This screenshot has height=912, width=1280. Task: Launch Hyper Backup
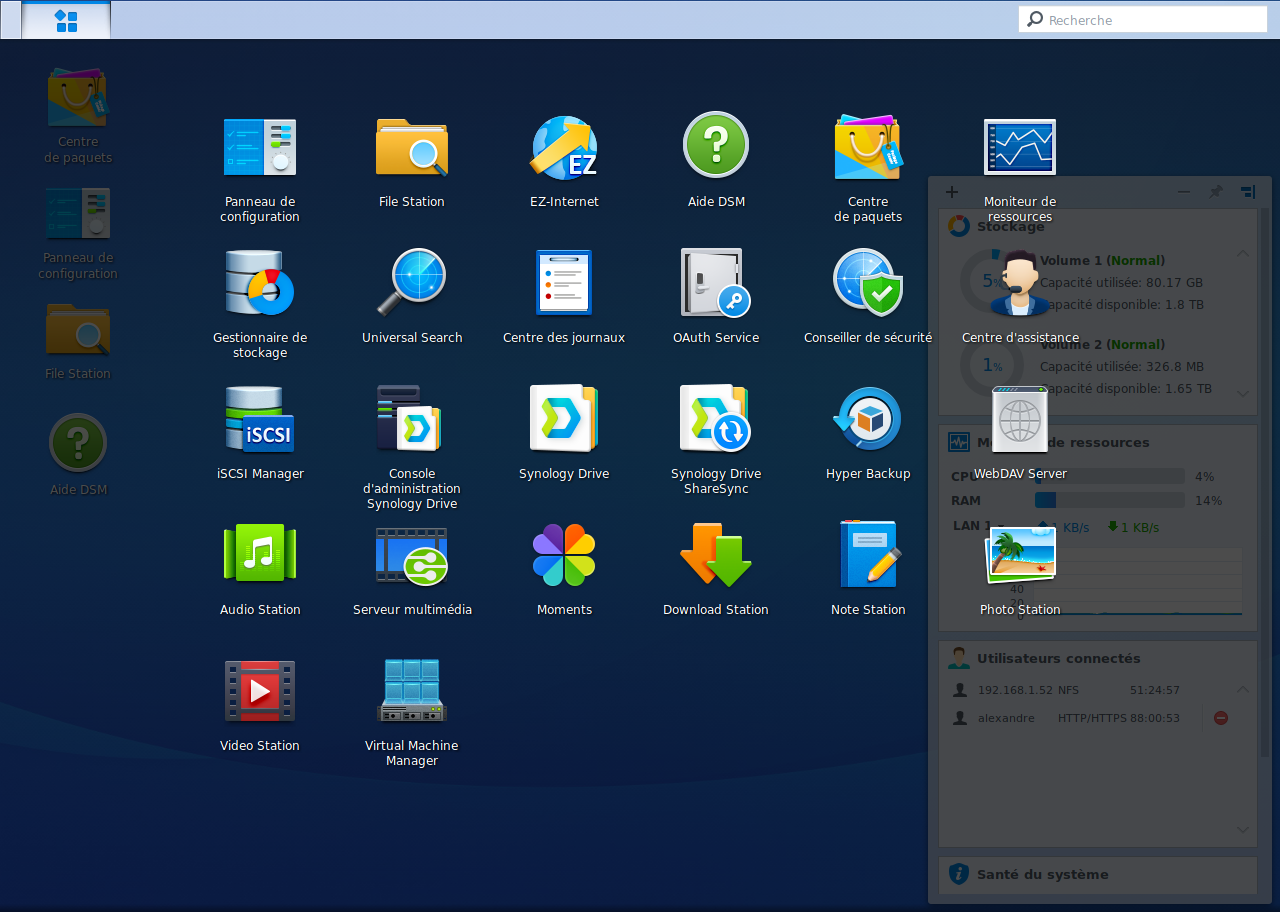tap(868, 420)
